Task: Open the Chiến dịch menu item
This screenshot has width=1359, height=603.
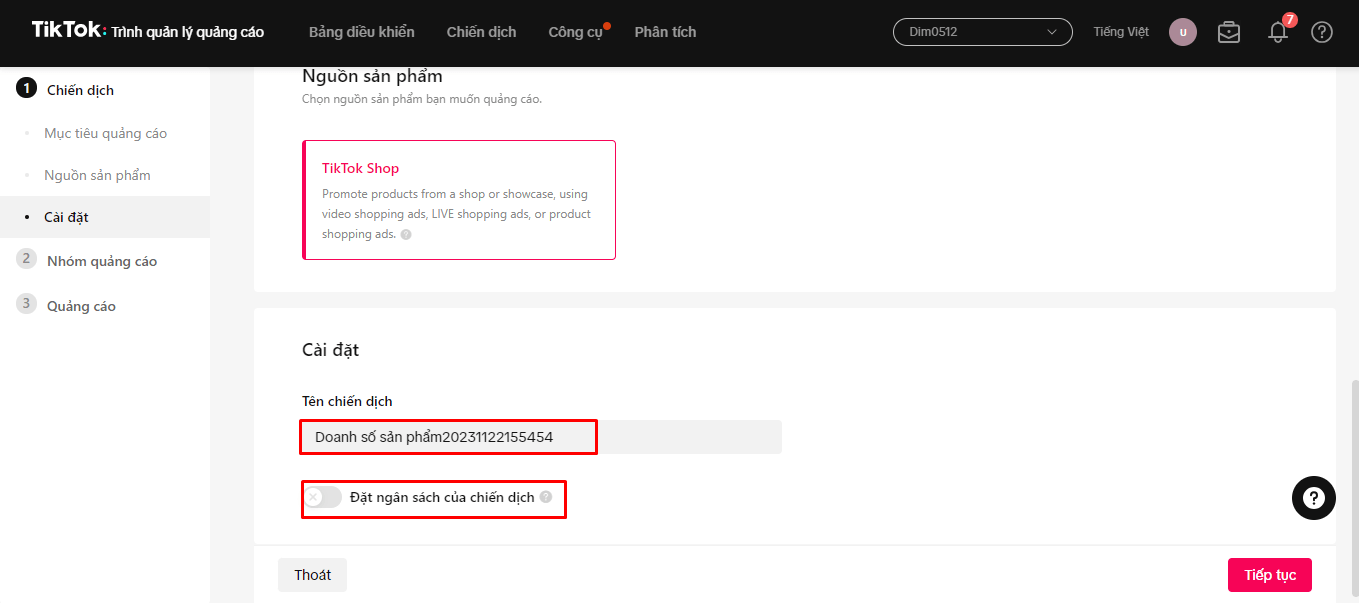Action: tap(482, 32)
